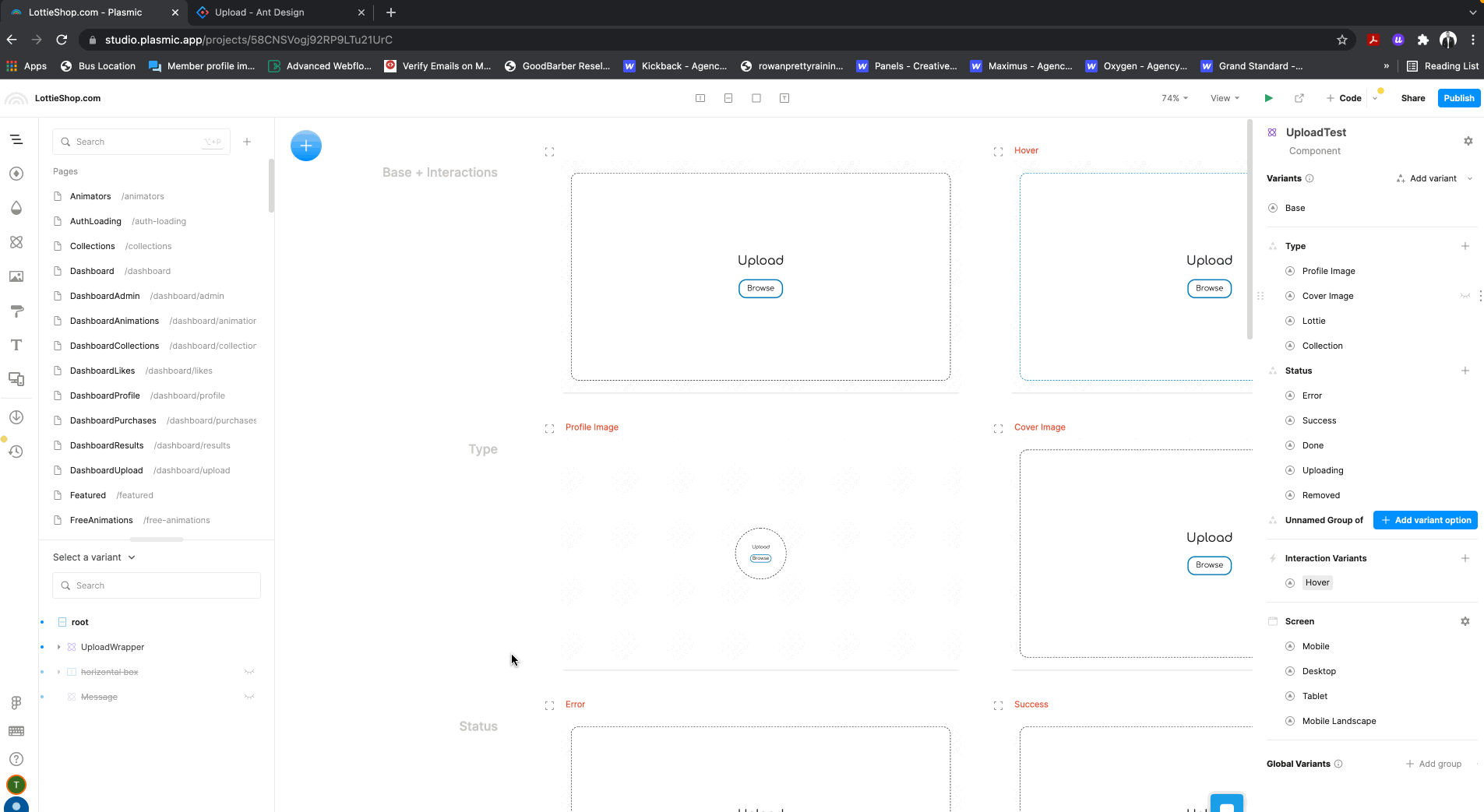Open help question mark icon

point(16,759)
